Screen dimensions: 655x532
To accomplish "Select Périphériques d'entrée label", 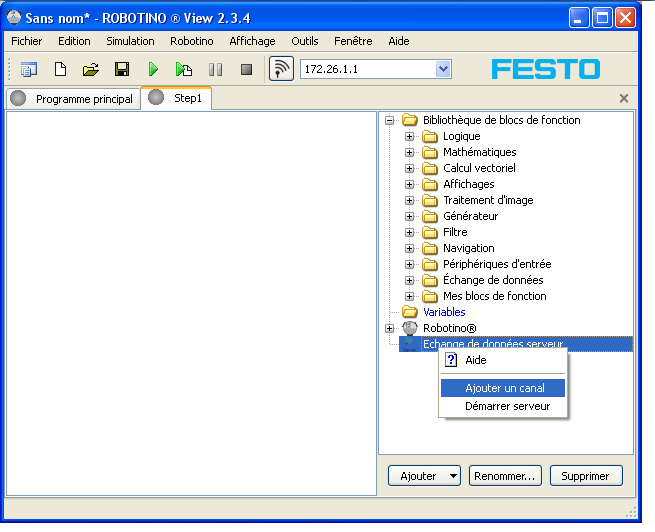I will [x=497, y=264].
